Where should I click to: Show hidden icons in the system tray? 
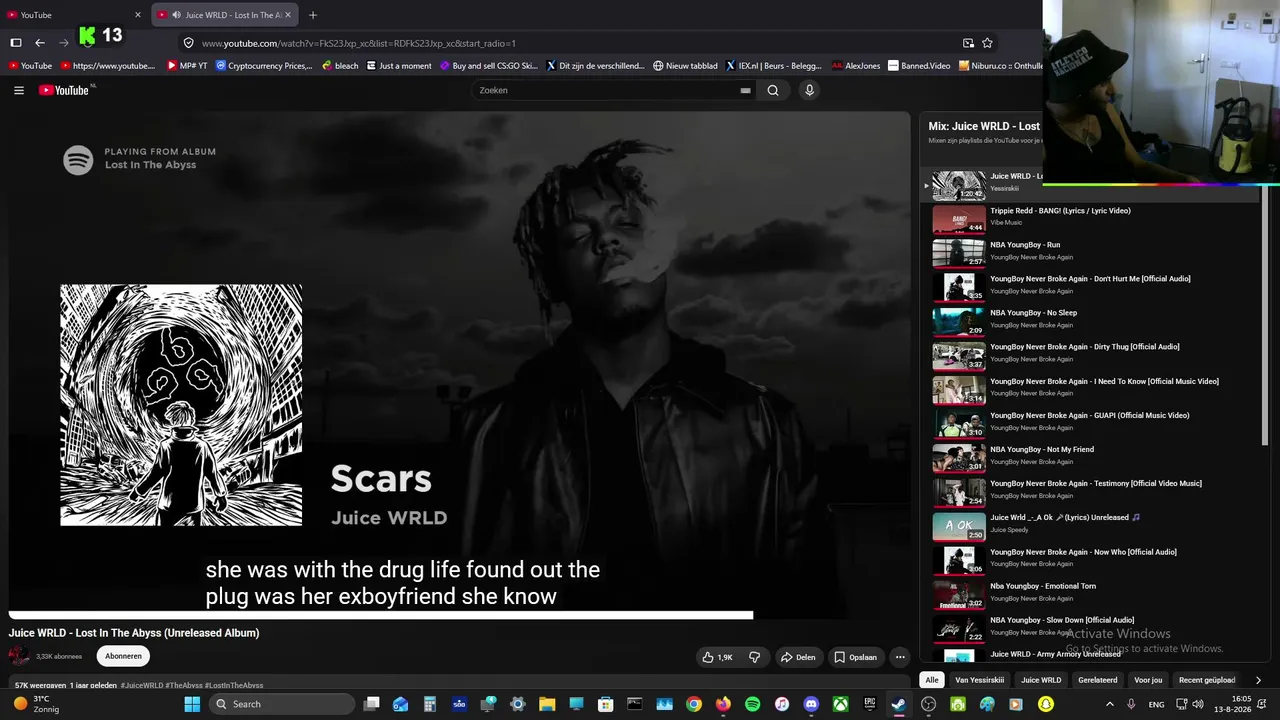tap(1109, 704)
